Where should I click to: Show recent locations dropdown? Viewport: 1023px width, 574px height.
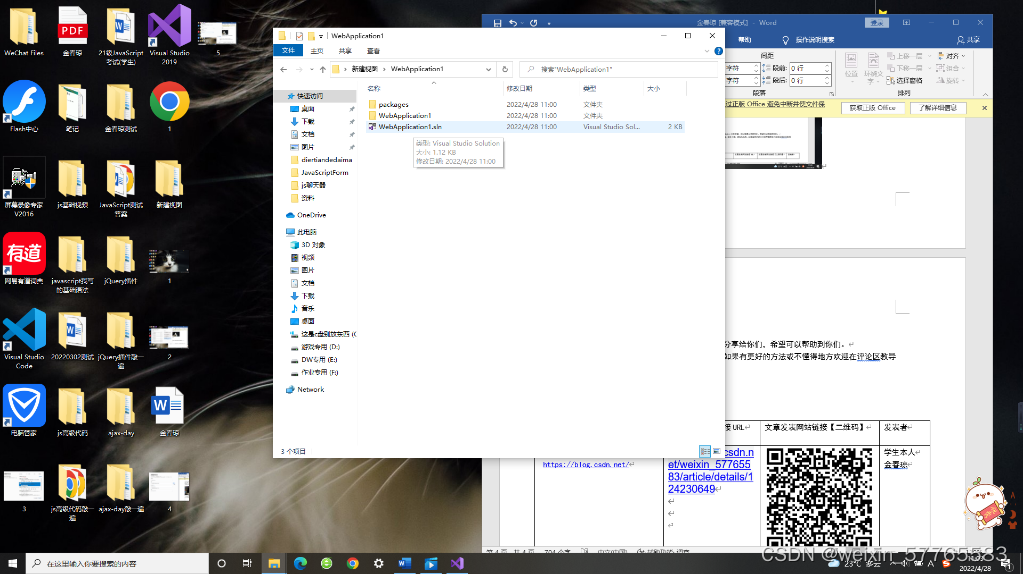[311, 69]
